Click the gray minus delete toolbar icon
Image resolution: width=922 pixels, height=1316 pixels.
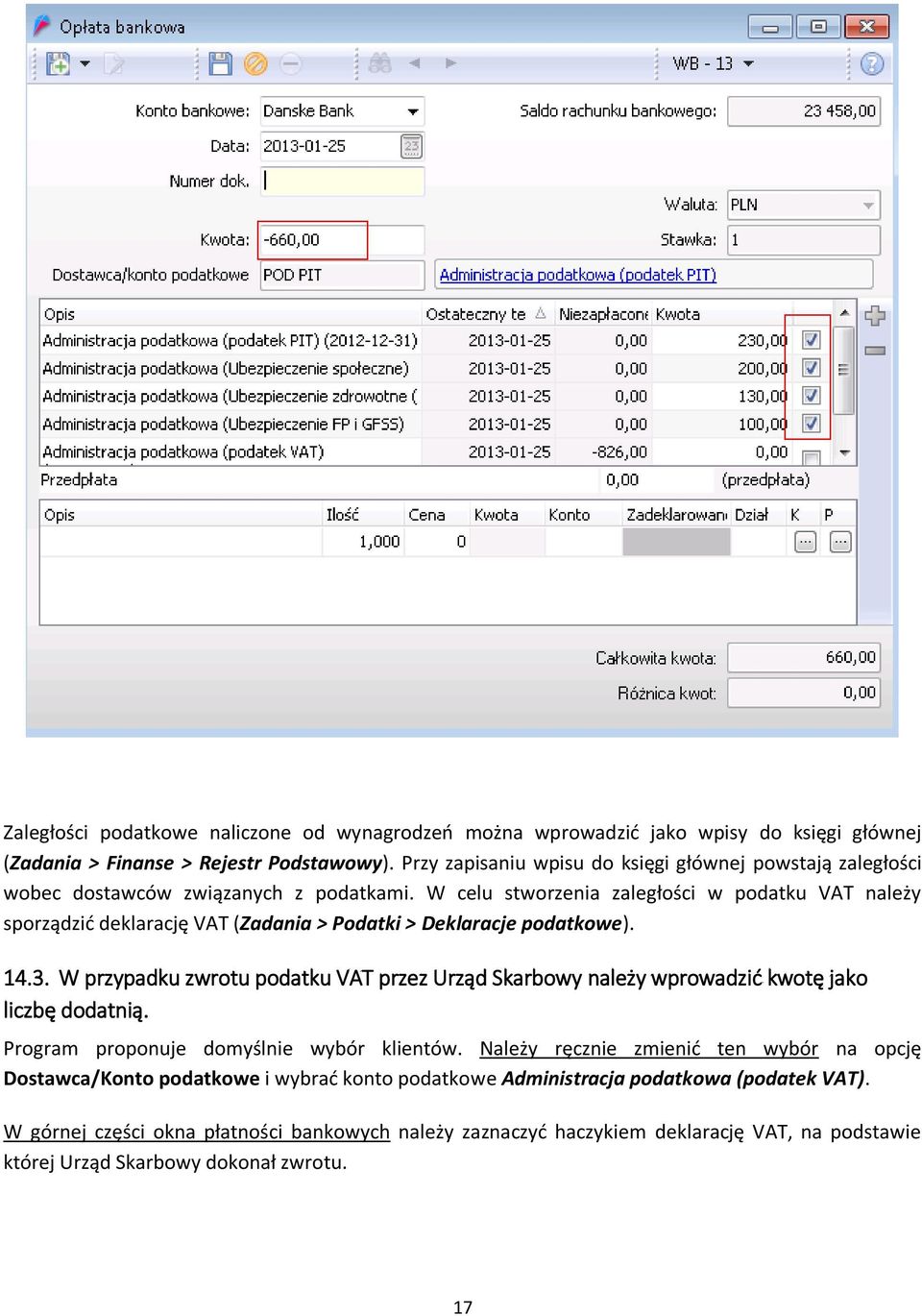tap(290, 64)
